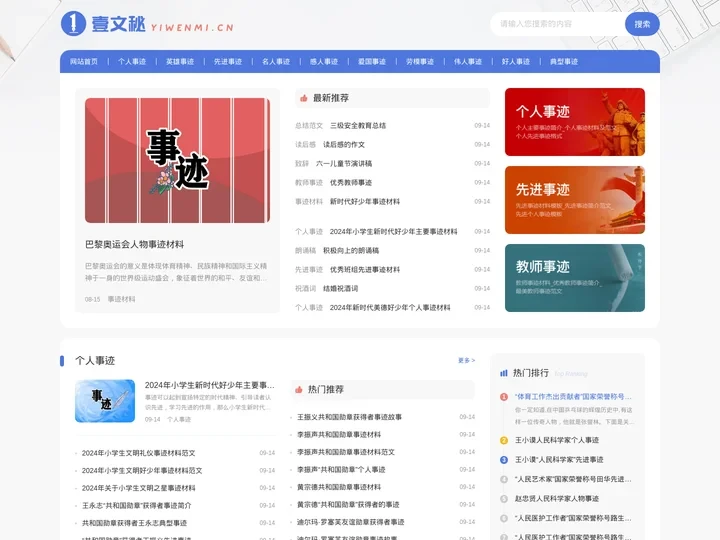Viewport: 720px width, 540px height.
Task: Open 李振声"共和国勋章"个人事迹
Action: pyautogui.click(x=341, y=469)
